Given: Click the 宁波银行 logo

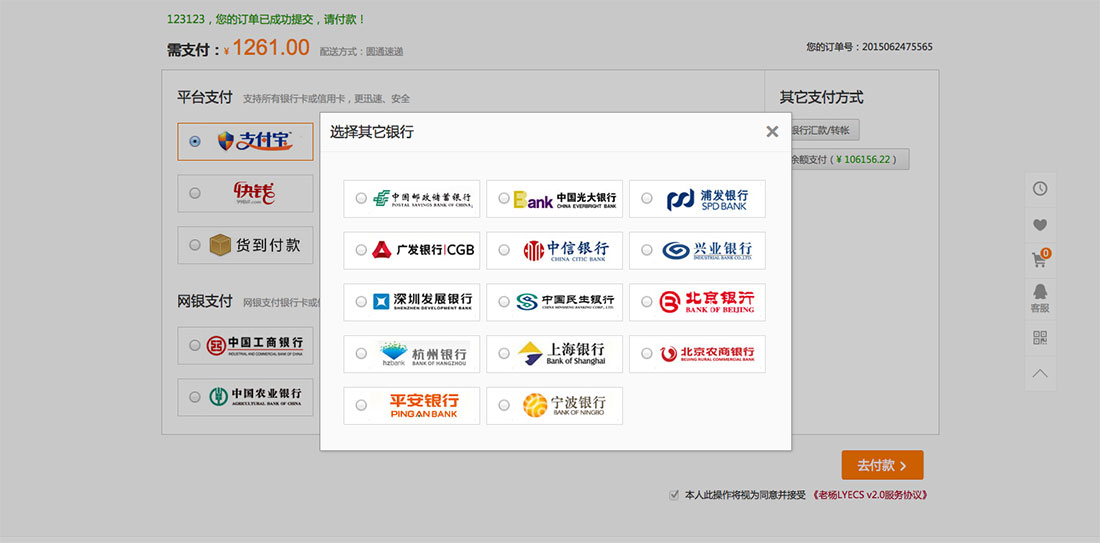Looking at the screenshot, I should 564,405.
